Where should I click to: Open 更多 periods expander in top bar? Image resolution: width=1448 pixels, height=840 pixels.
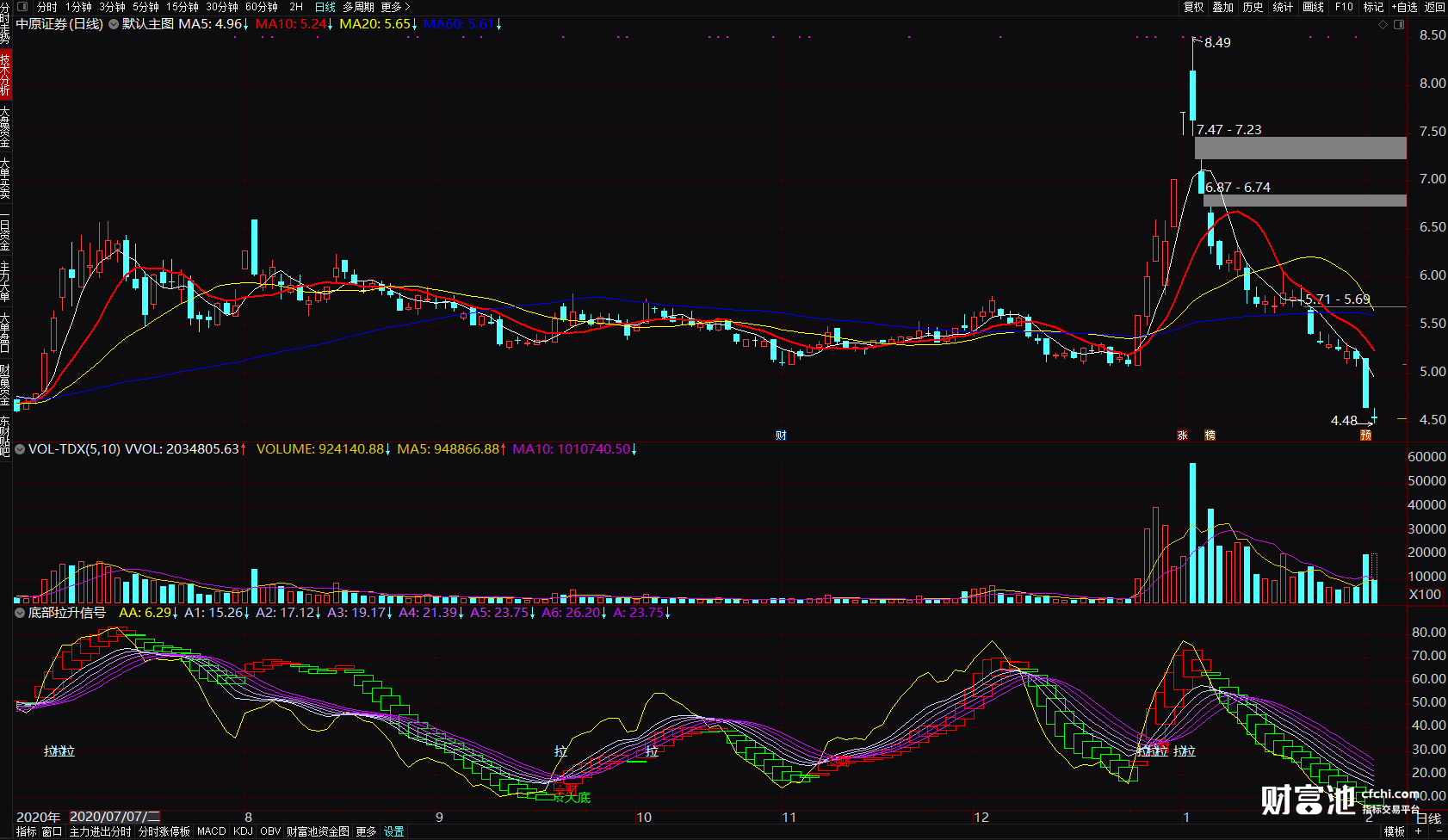pos(395,7)
